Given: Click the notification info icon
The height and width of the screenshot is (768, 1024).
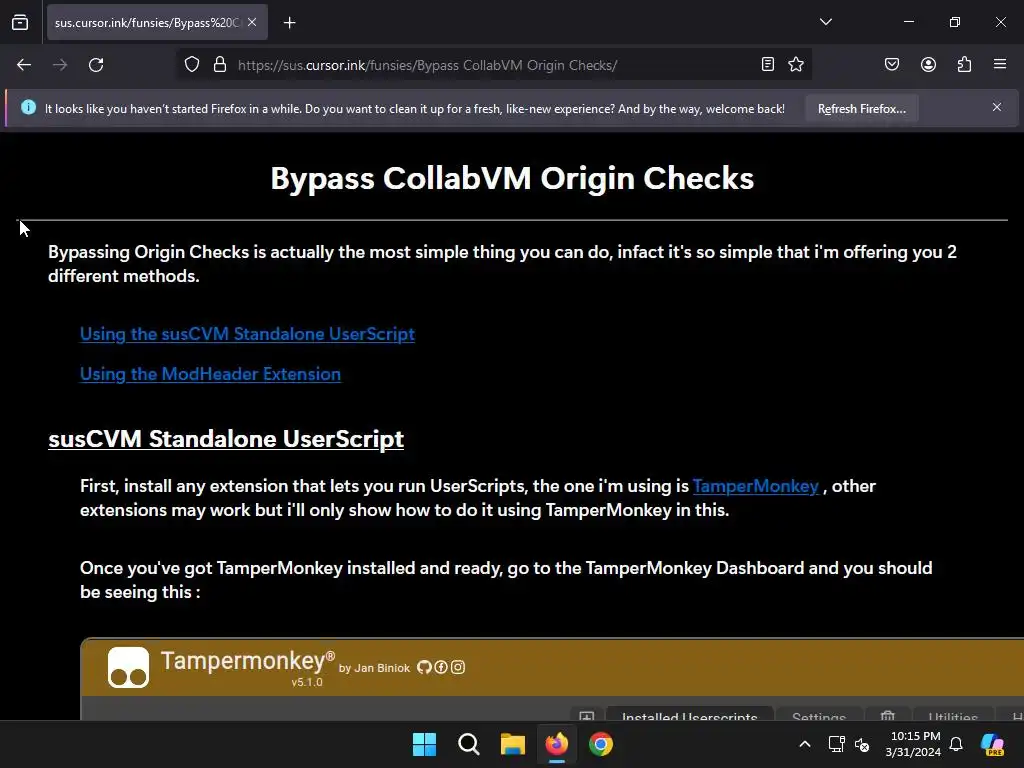Looking at the screenshot, I should coord(28,107).
